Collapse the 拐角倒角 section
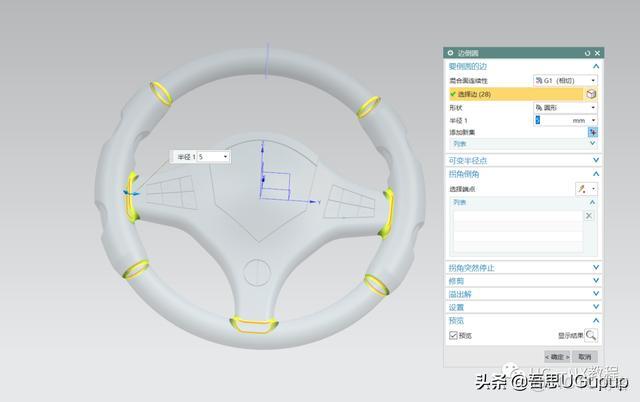This screenshot has width=640, height=402. pyautogui.click(x=596, y=174)
